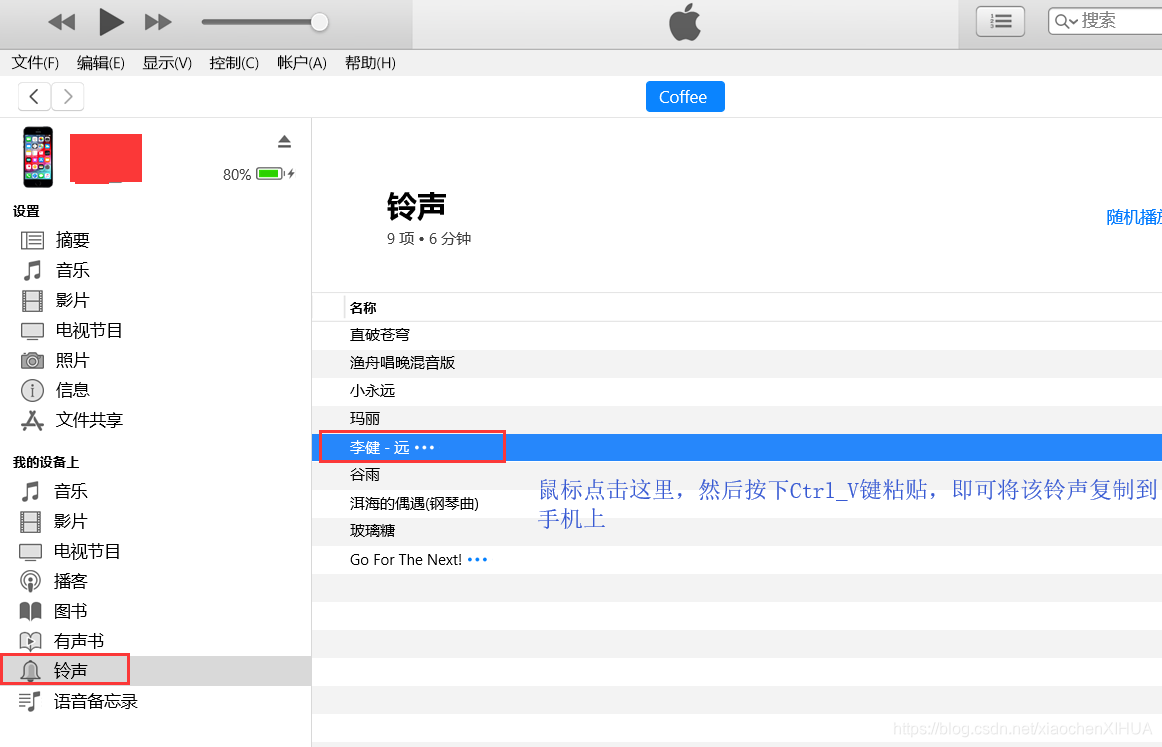The image size is (1162, 747).
Task: Open 影片 under 设置 section
Action: coord(73,300)
